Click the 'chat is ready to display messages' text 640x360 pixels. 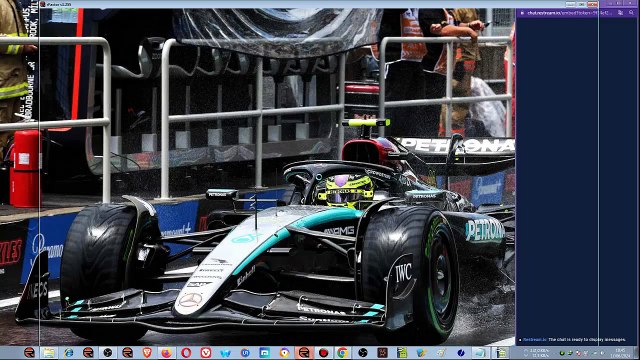pyautogui.click(x=587, y=340)
